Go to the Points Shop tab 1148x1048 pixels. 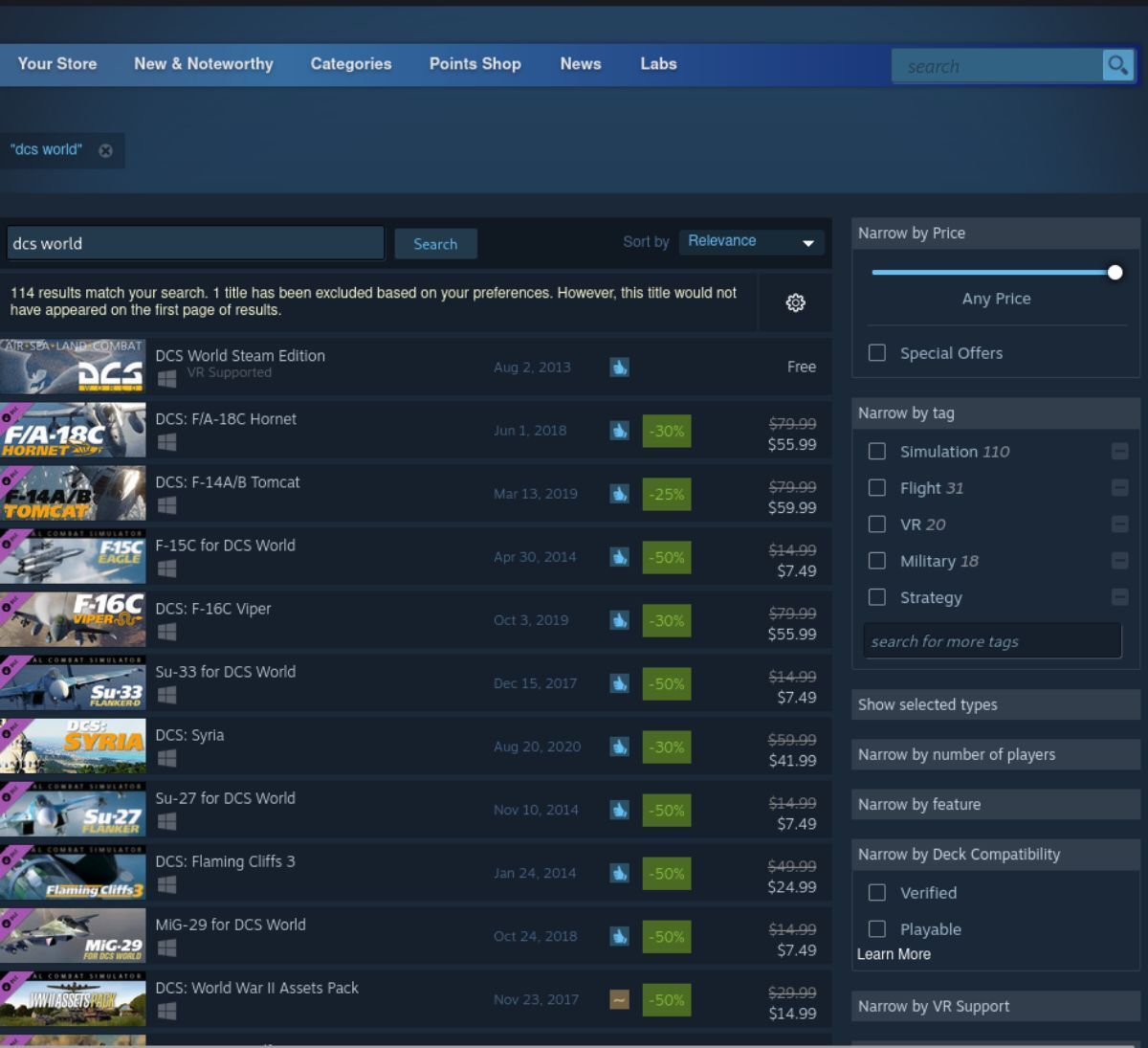coord(475,64)
